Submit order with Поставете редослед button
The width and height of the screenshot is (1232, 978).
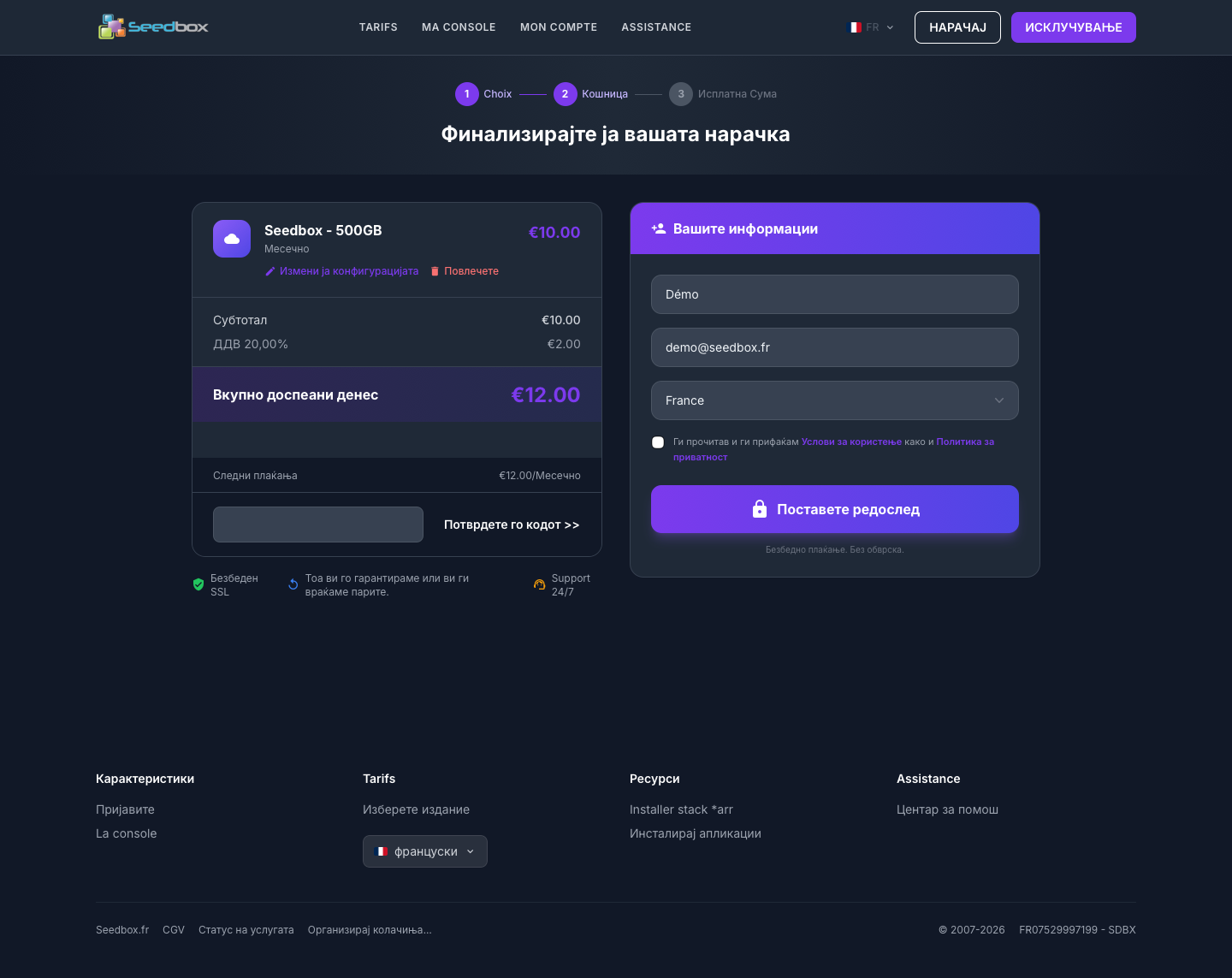[x=835, y=509]
